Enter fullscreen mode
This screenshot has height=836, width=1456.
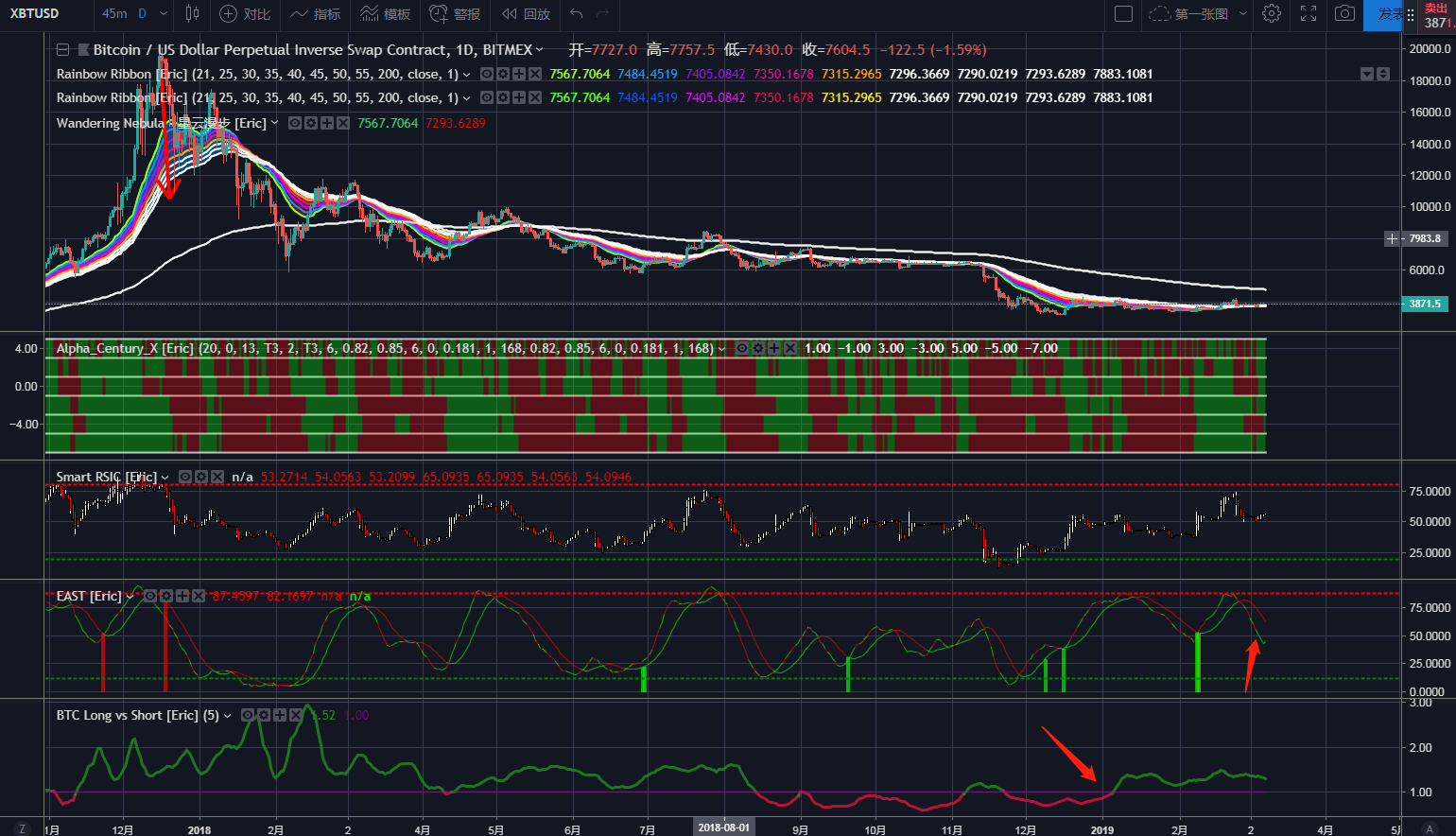coord(1309,14)
